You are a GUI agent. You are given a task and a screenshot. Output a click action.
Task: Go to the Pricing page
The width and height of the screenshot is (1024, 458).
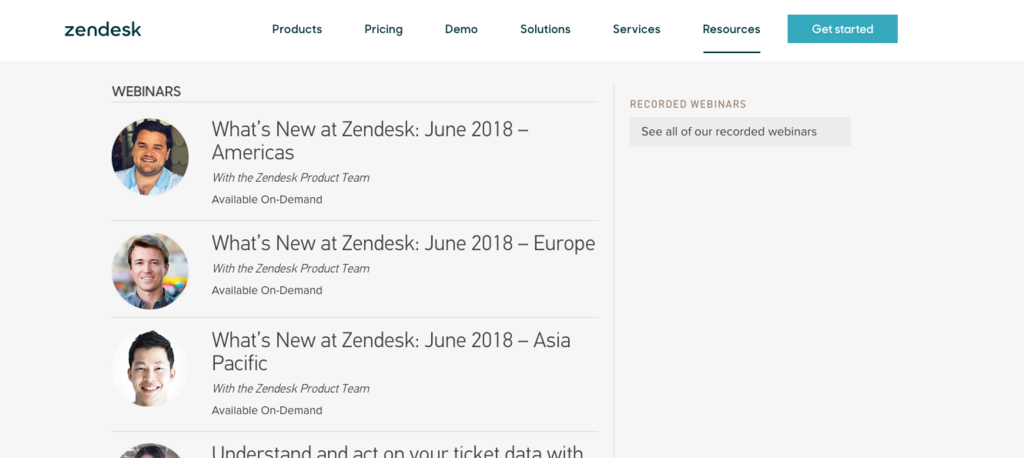(x=383, y=29)
